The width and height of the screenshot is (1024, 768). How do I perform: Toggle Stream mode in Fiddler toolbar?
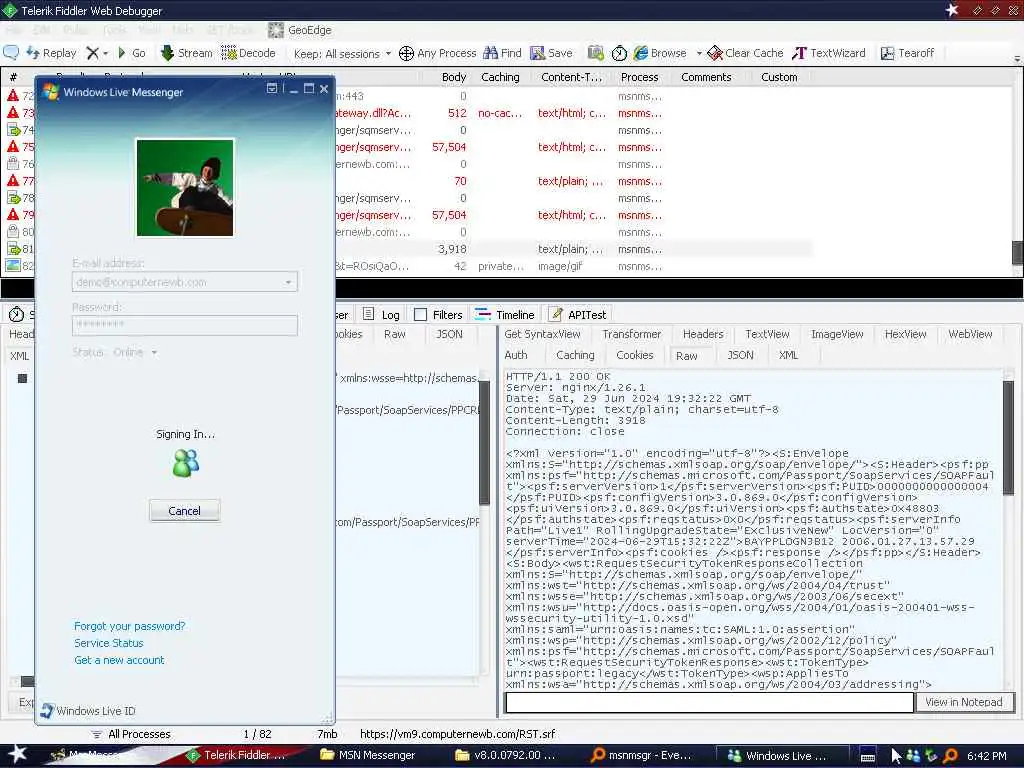pyautogui.click(x=187, y=53)
